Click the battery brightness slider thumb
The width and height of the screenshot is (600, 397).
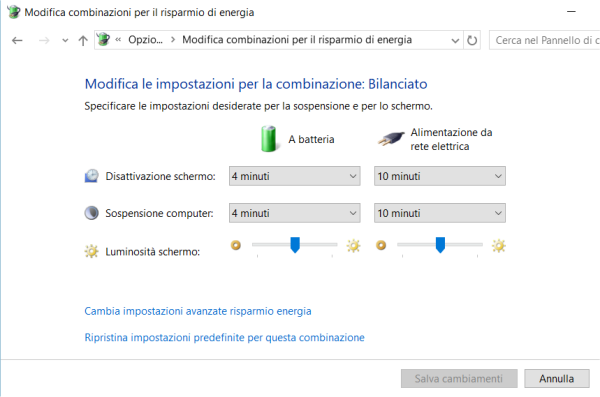pyautogui.click(x=295, y=245)
